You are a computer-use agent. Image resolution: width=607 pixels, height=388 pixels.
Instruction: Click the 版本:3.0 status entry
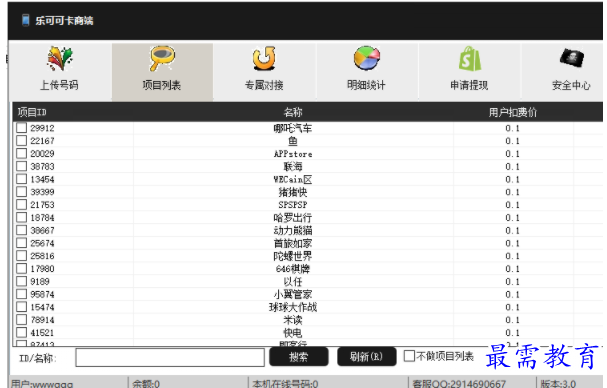(x=558, y=384)
